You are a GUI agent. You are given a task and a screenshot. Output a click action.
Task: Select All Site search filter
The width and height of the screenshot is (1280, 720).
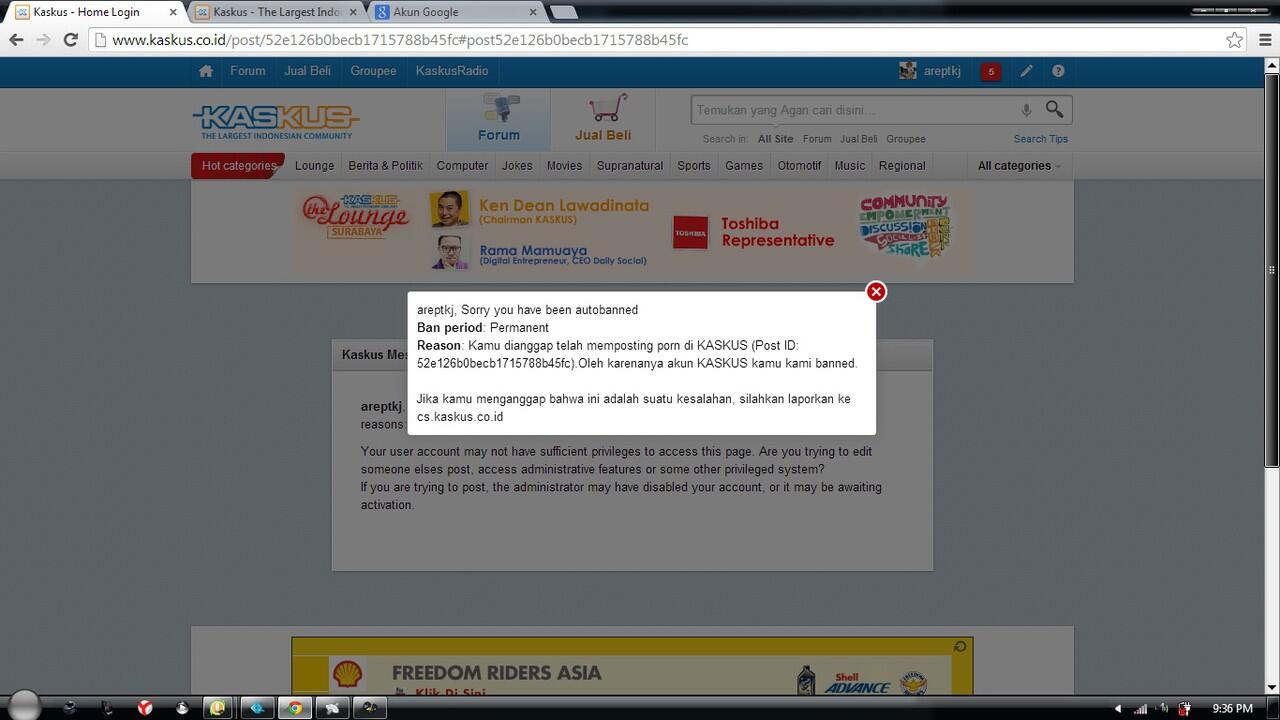(775, 139)
